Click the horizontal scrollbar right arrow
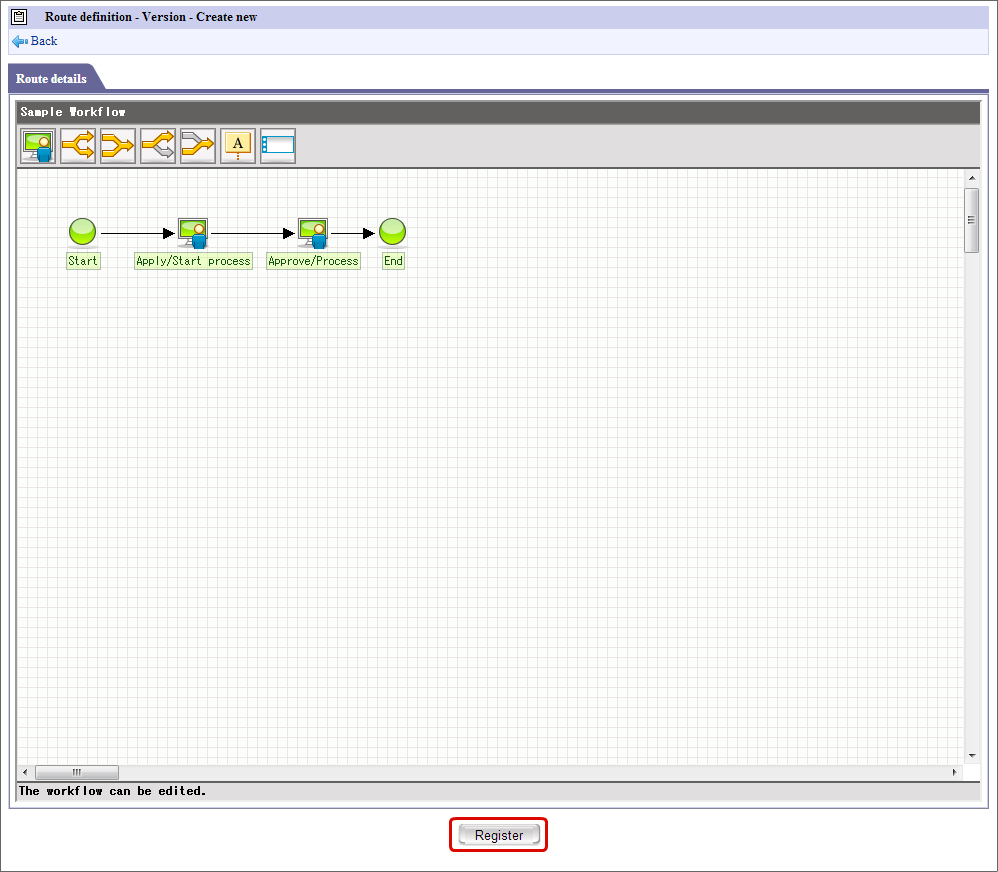This screenshot has height=872, width=998. click(x=954, y=772)
